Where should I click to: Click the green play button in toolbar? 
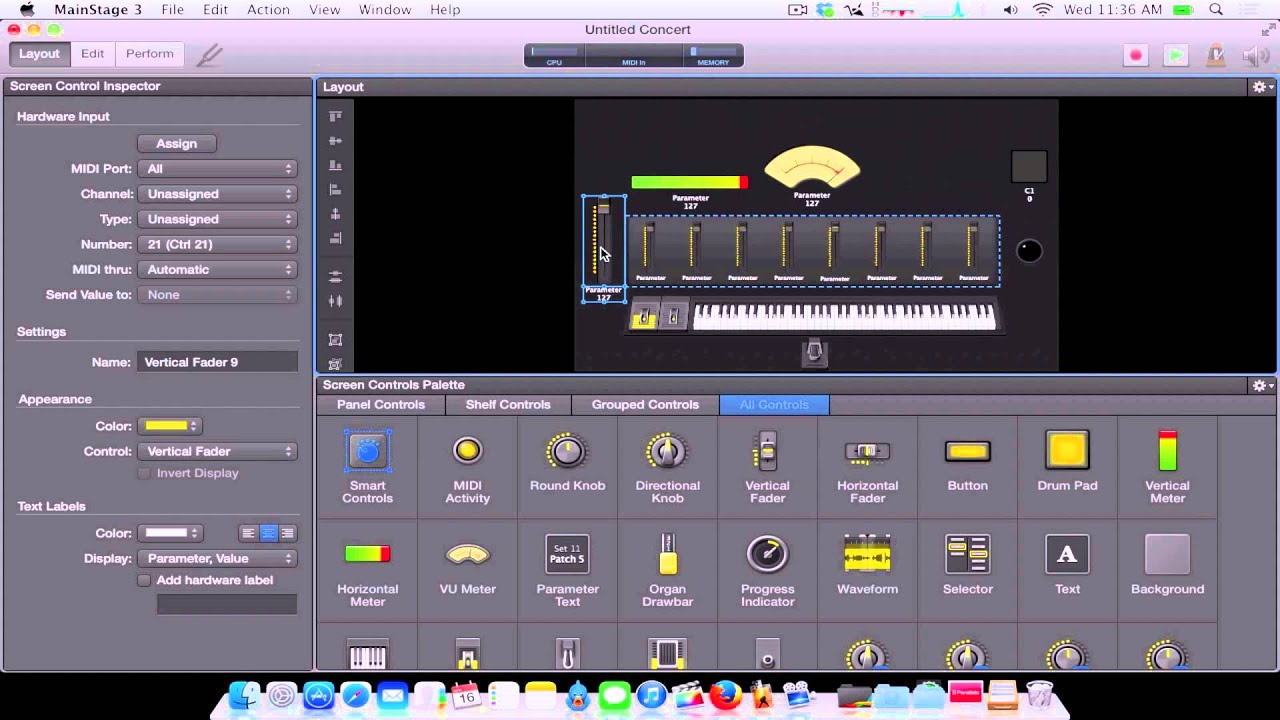click(x=1176, y=56)
